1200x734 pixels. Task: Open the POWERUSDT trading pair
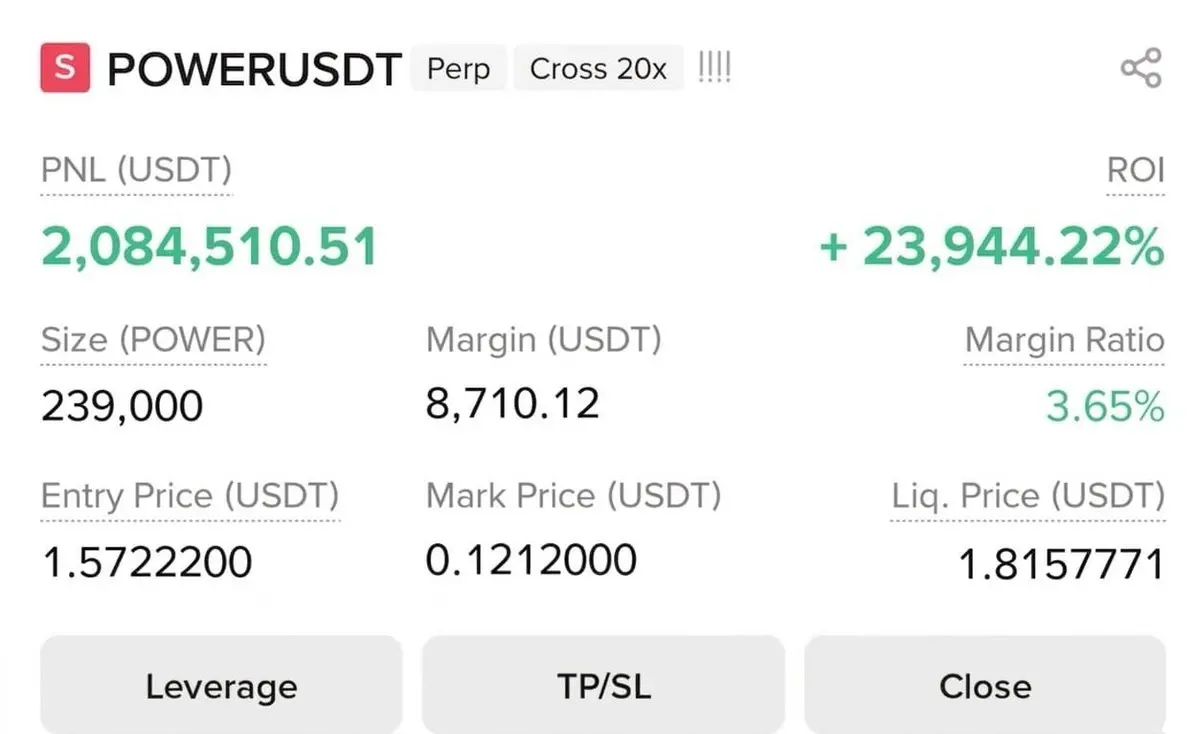pos(254,69)
